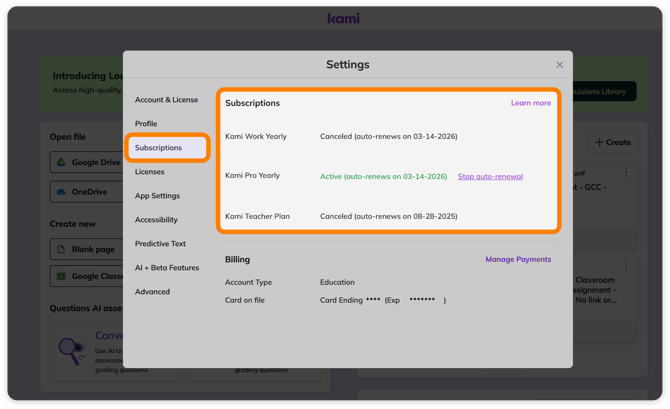Select Subscriptions in settings sidebar
Screen dimensions: 670x409
click(167, 147)
